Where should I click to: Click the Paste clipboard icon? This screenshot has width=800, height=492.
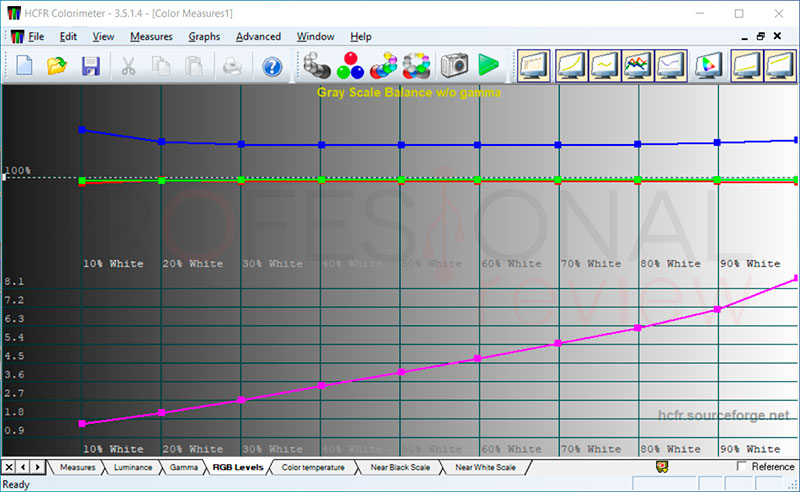pyautogui.click(x=194, y=66)
